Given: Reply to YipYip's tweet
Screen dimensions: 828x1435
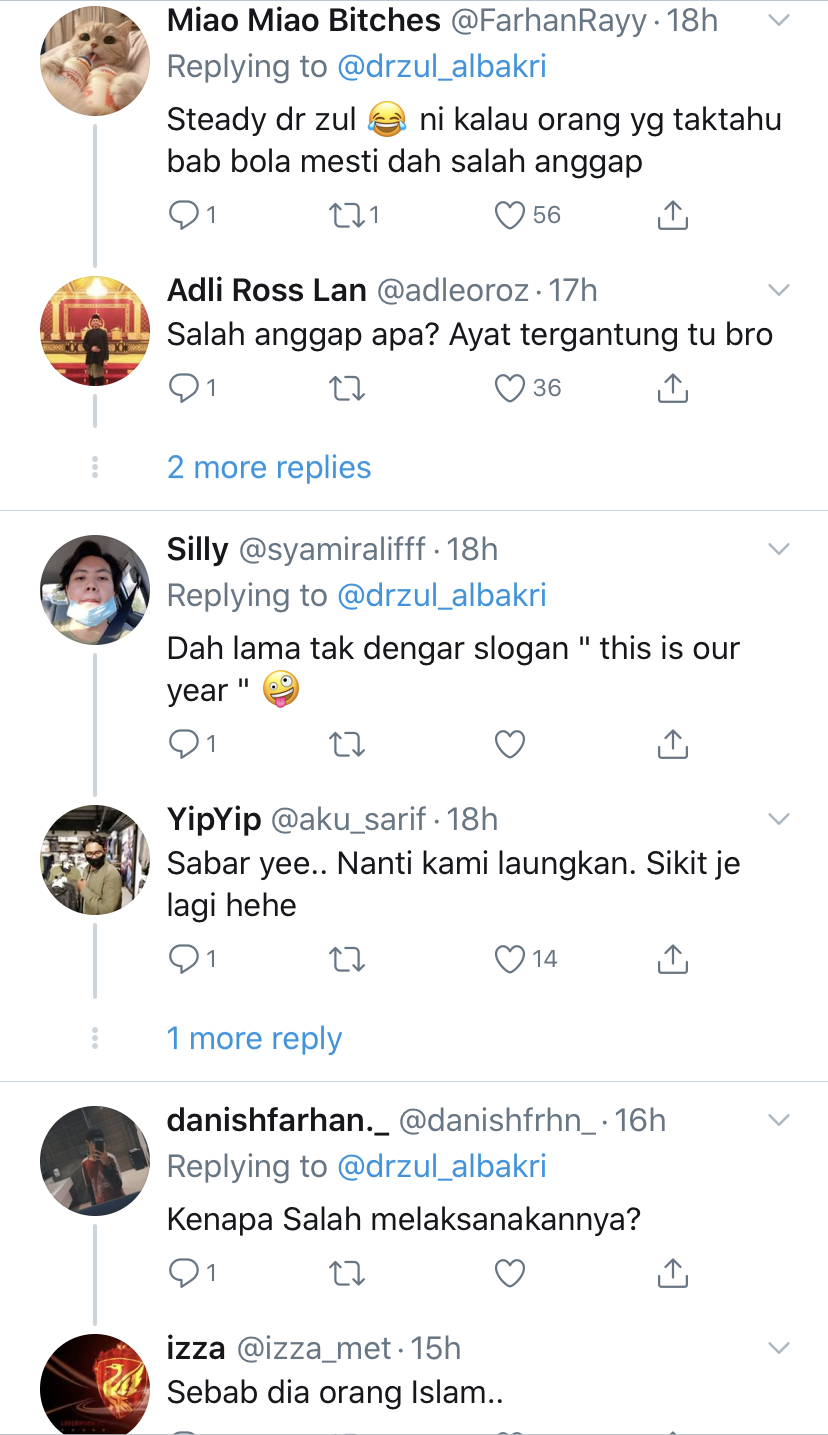Looking at the screenshot, I should [x=184, y=960].
